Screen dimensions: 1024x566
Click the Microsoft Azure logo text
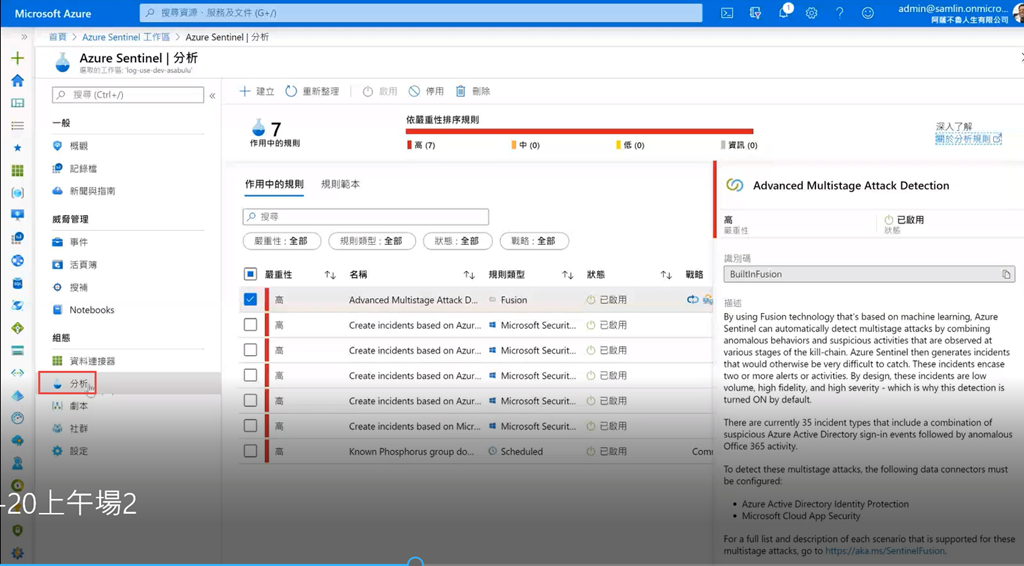[53, 13]
